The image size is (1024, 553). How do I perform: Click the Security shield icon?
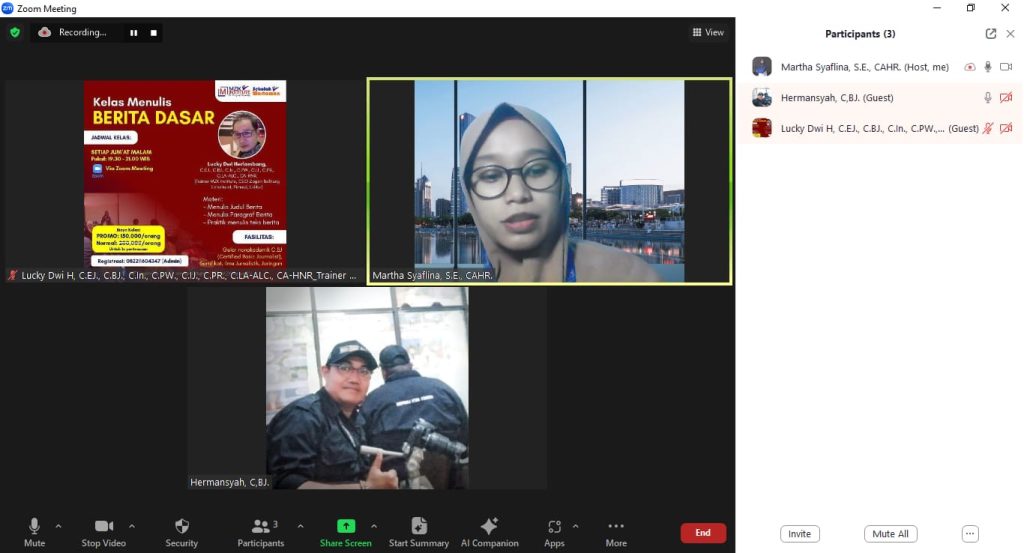(181, 527)
